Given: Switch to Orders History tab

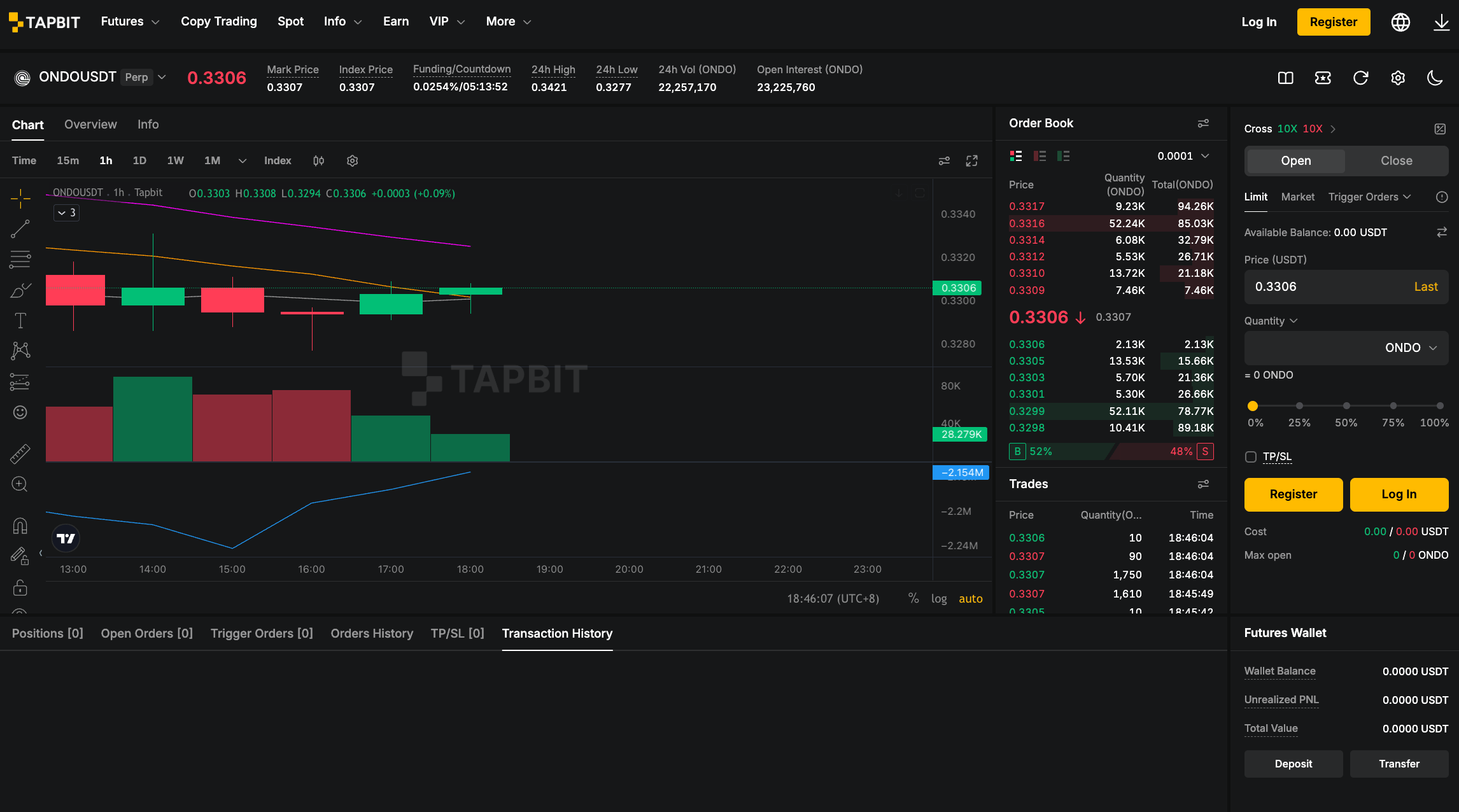Looking at the screenshot, I should pos(372,634).
